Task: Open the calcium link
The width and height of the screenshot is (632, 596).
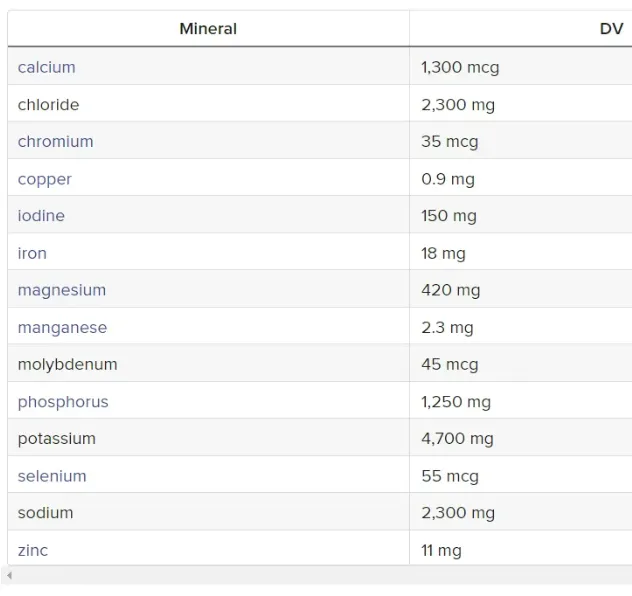Action: (46, 67)
